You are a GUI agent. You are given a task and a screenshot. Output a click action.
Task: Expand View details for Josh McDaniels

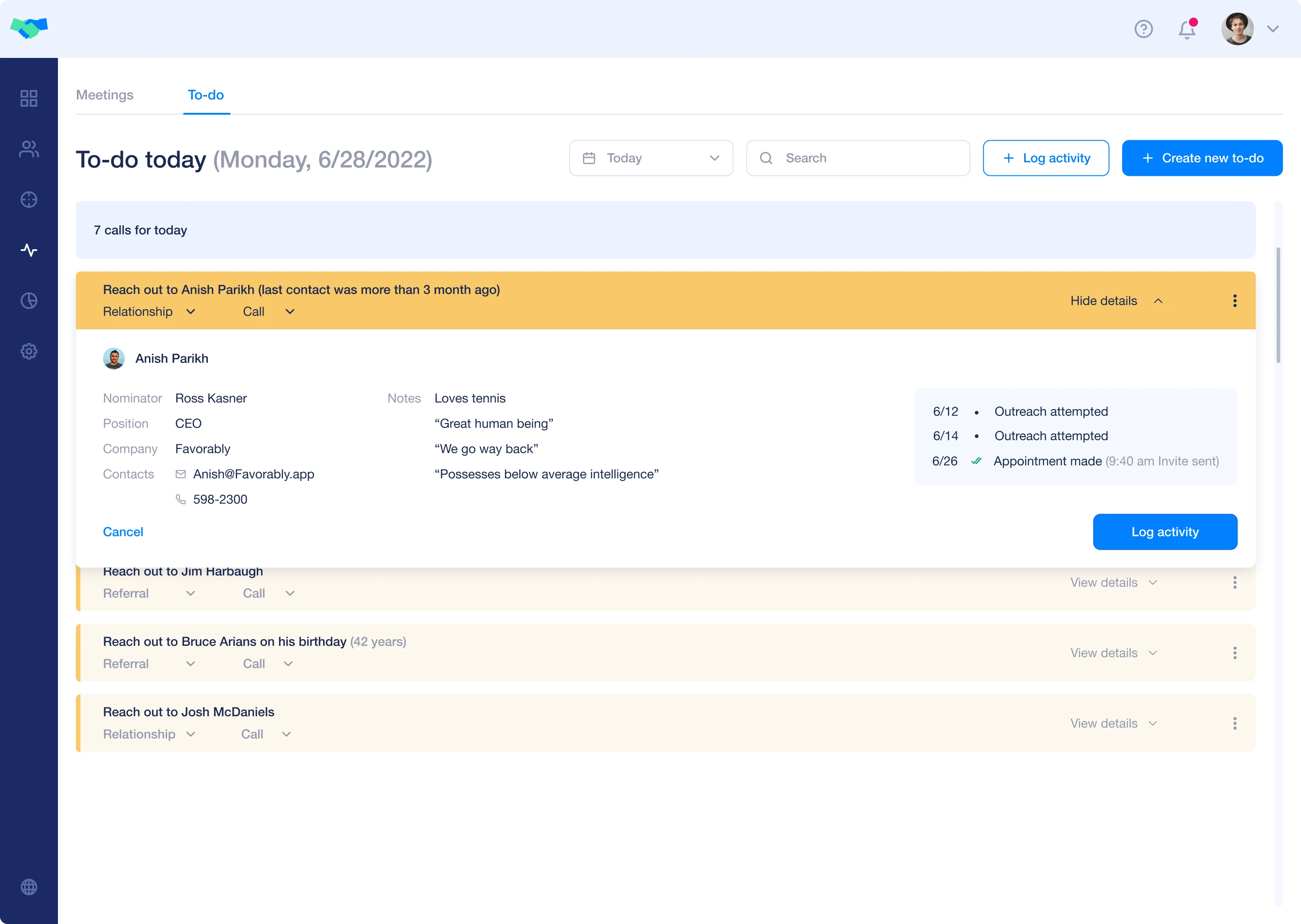(x=1113, y=723)
